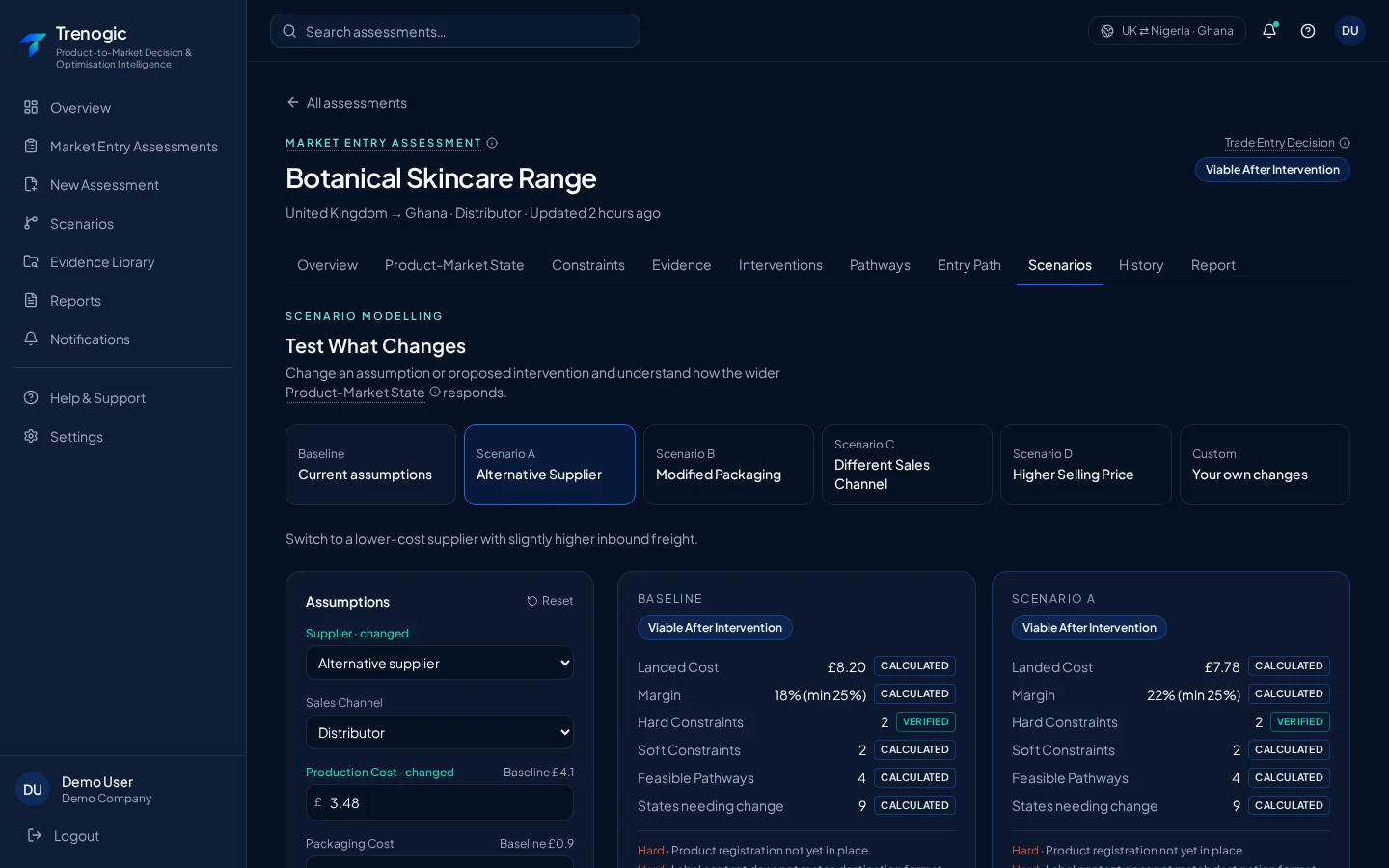Click the info icon beside Market Entry Assessment
Screen dimensions: 1389x868
click(x=492, y=143)
